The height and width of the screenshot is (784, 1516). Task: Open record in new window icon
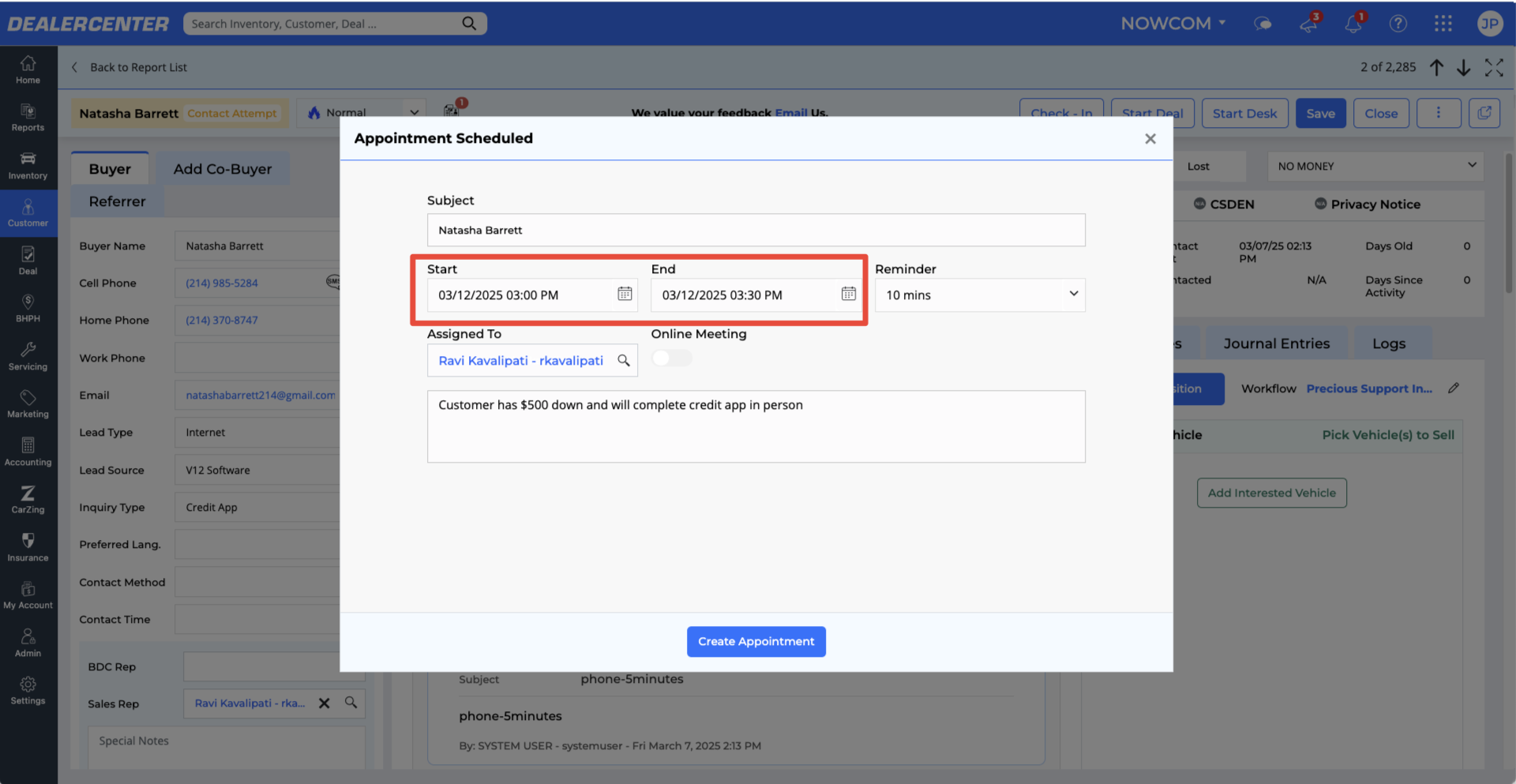pyautogui.click(x=1484, y=113)
